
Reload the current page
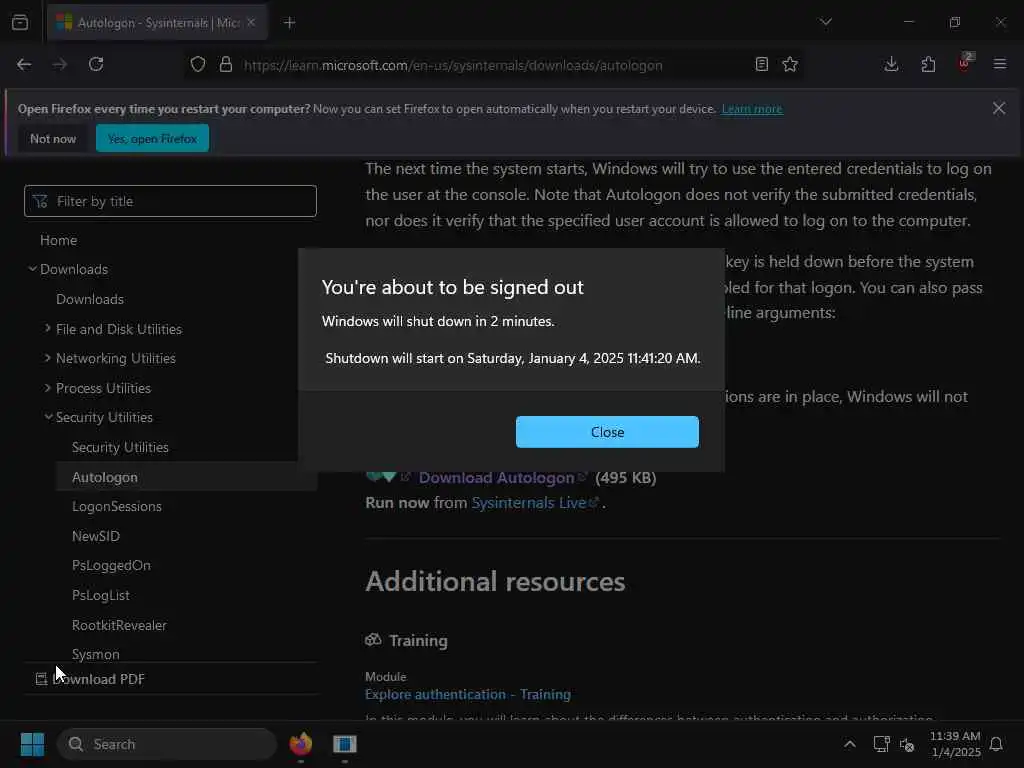96,64
